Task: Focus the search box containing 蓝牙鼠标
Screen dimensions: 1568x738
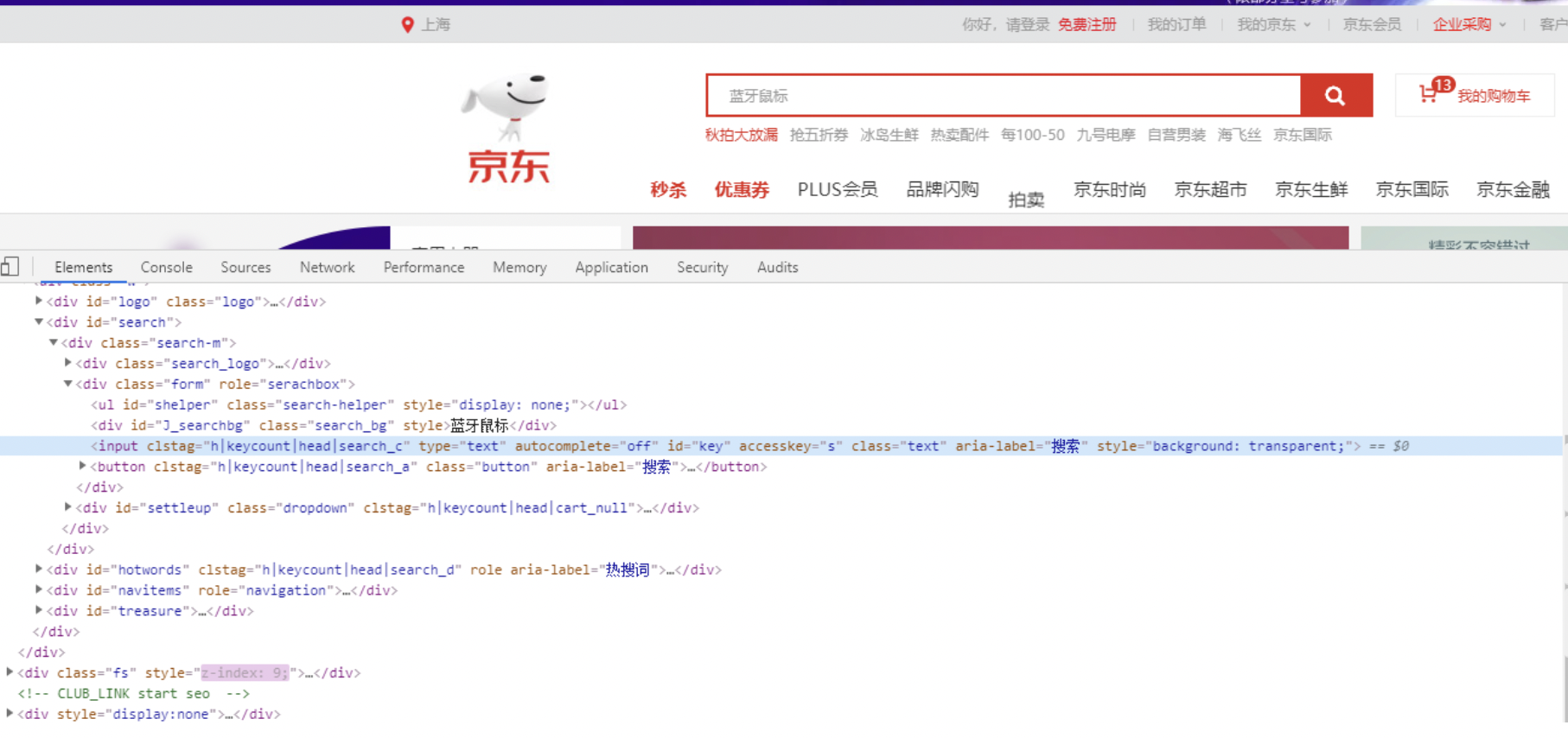Action: [1004, 95]
